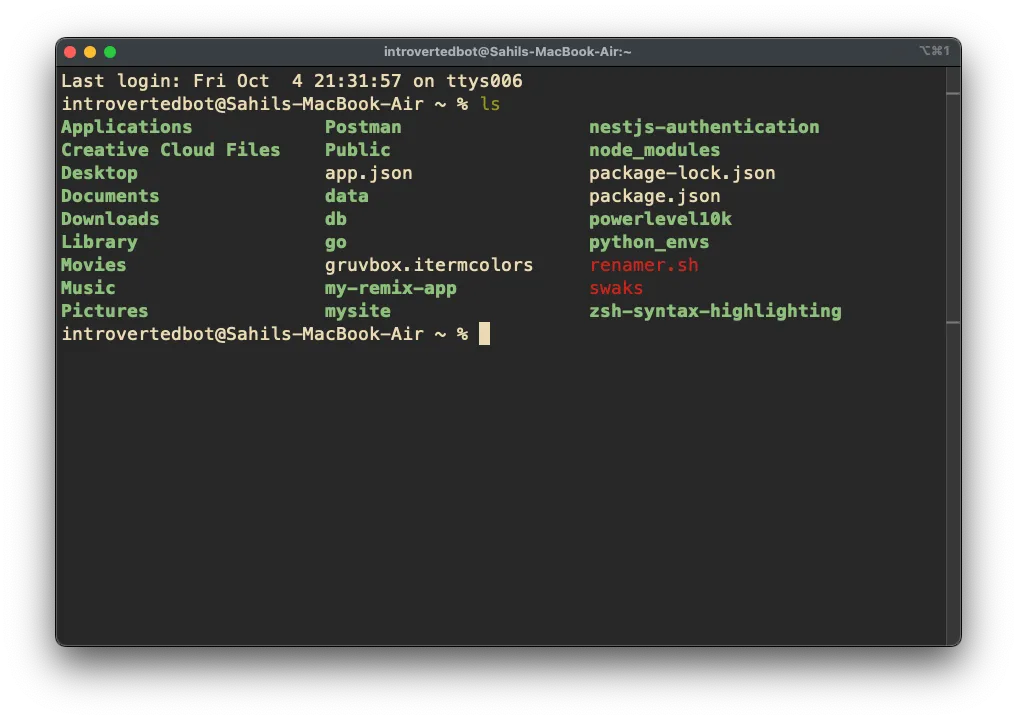Viewport: 1017px width, 720px height.
Task: Click the 'Last login' timestamp line
Action: (x=291, y=81)
